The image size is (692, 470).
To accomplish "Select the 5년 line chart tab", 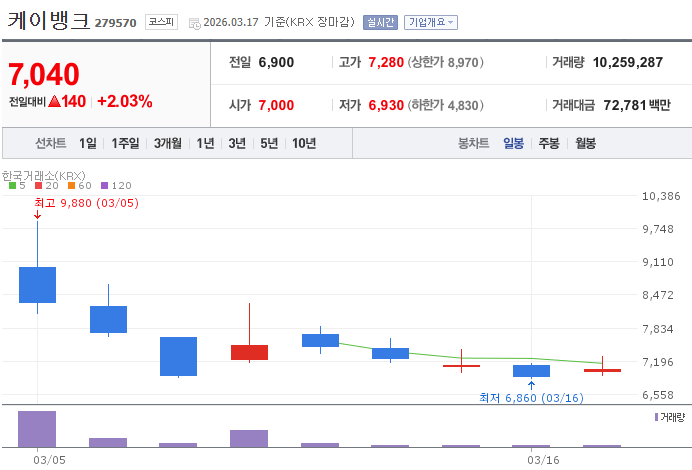I will (x=269, y=143).
